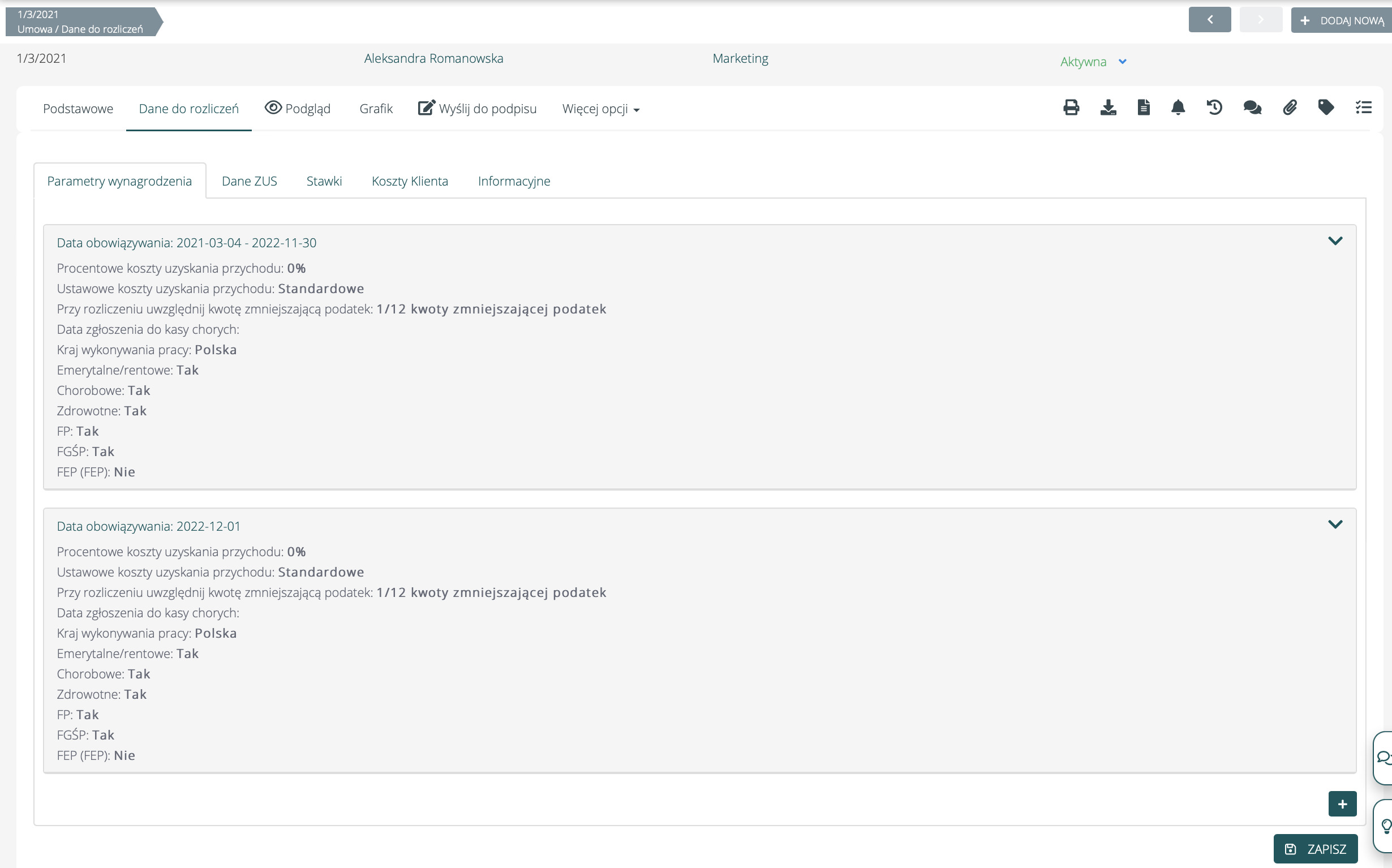Collapse the 2021-03-04 - 2022-11-30 period panel

coord(1335,241)
